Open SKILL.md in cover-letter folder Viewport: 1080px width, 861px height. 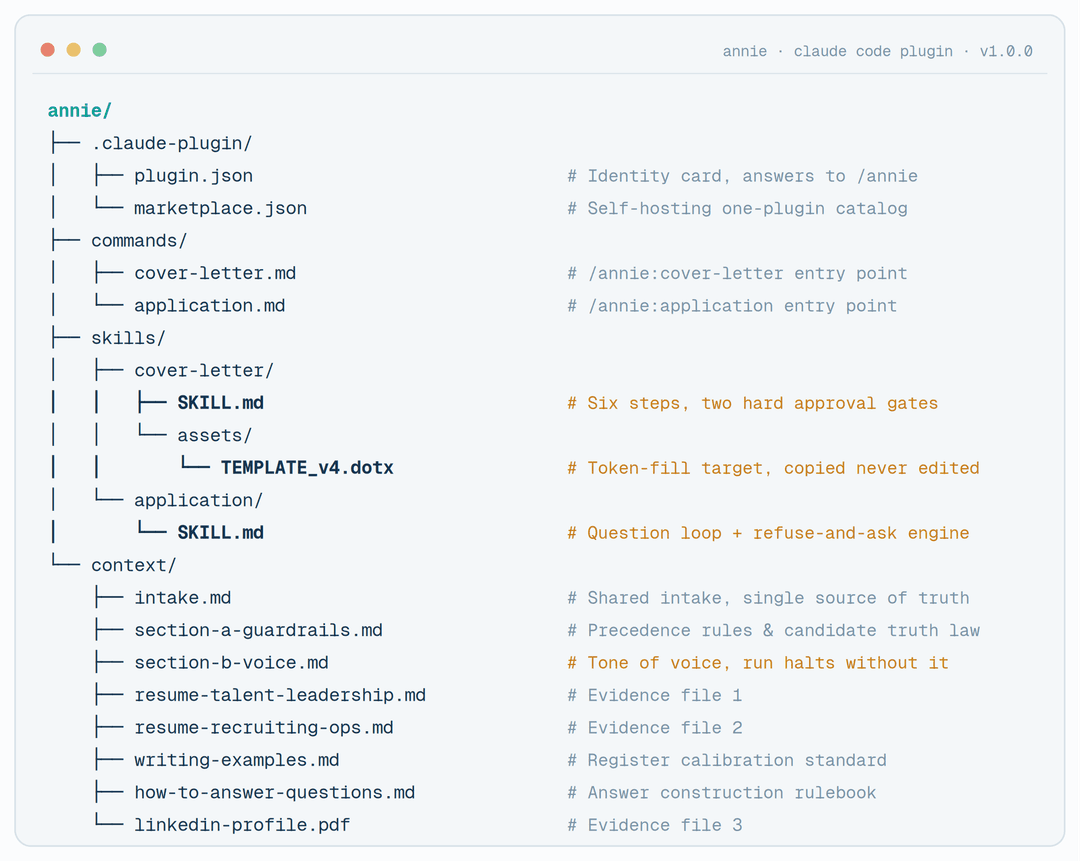[220, 402]
